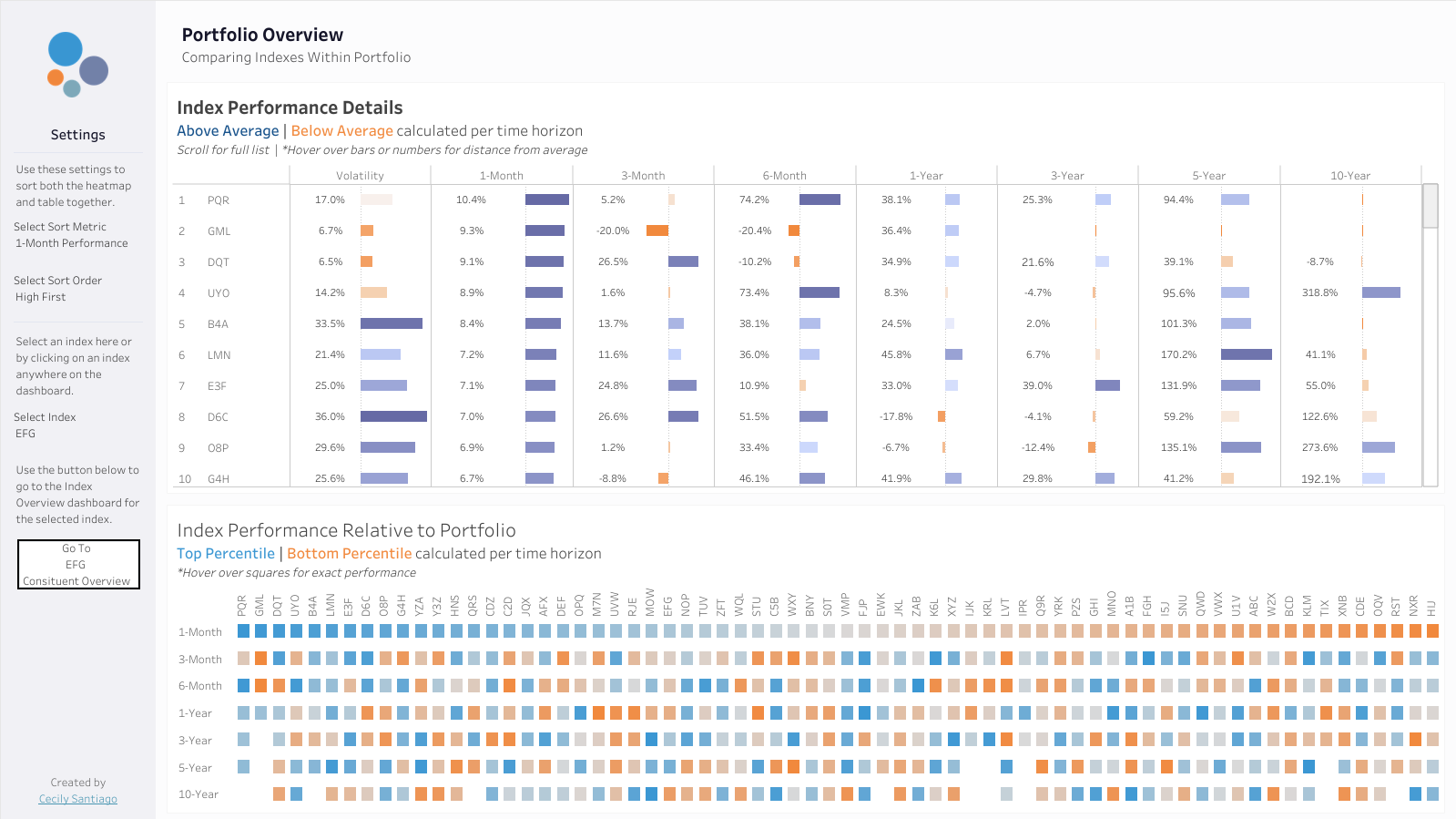Click the 6-Month row label in heatmap

pos(200,685)
